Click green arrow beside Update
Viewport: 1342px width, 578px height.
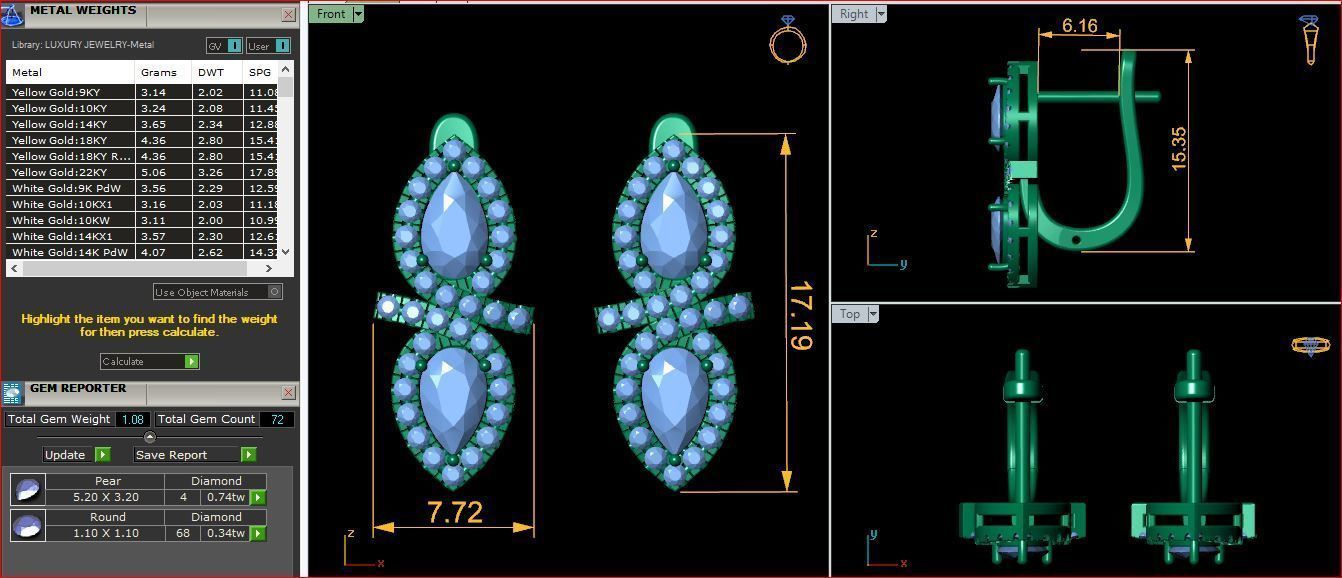click(102, 454)
